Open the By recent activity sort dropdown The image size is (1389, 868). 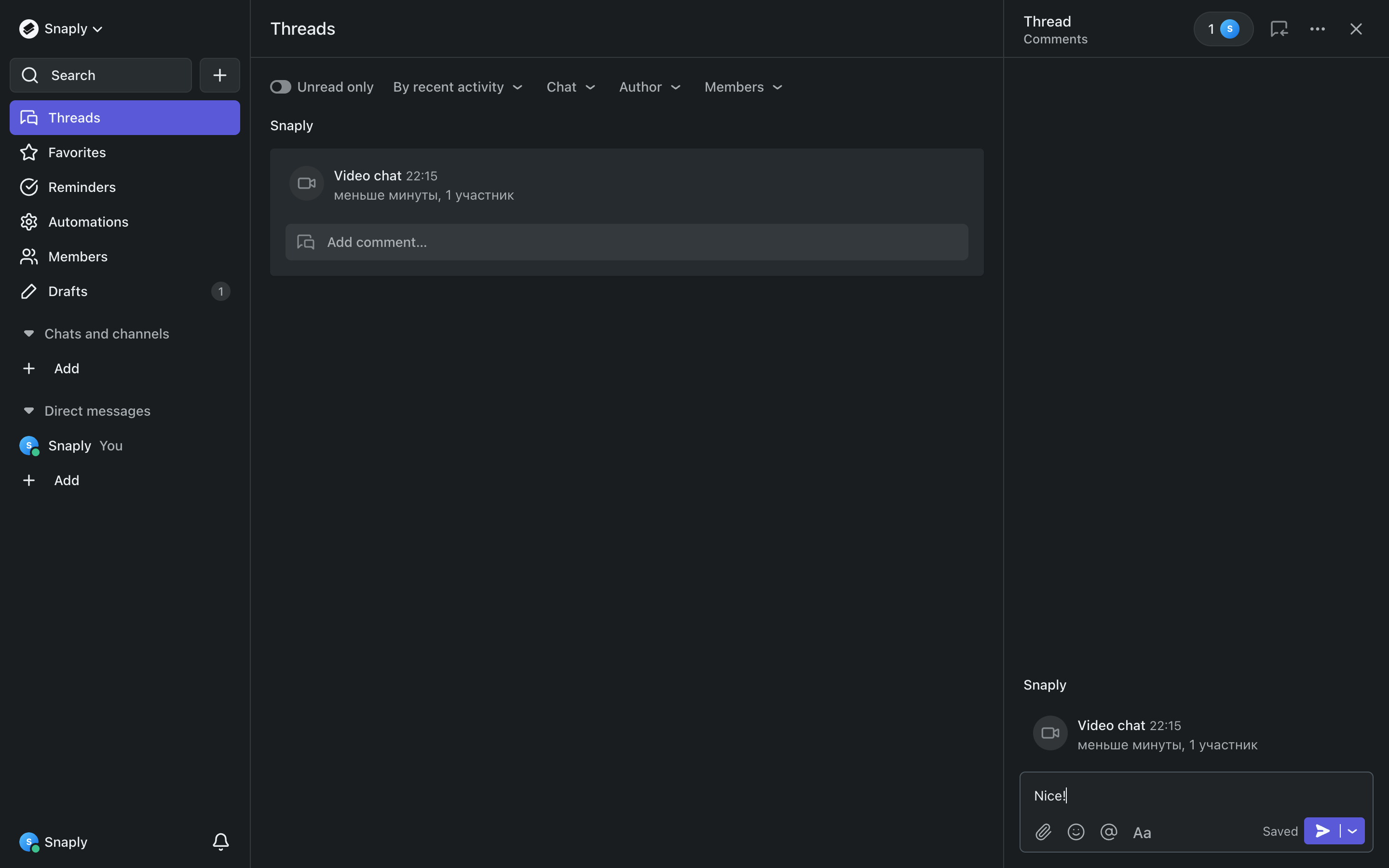(x=457, y=87)
